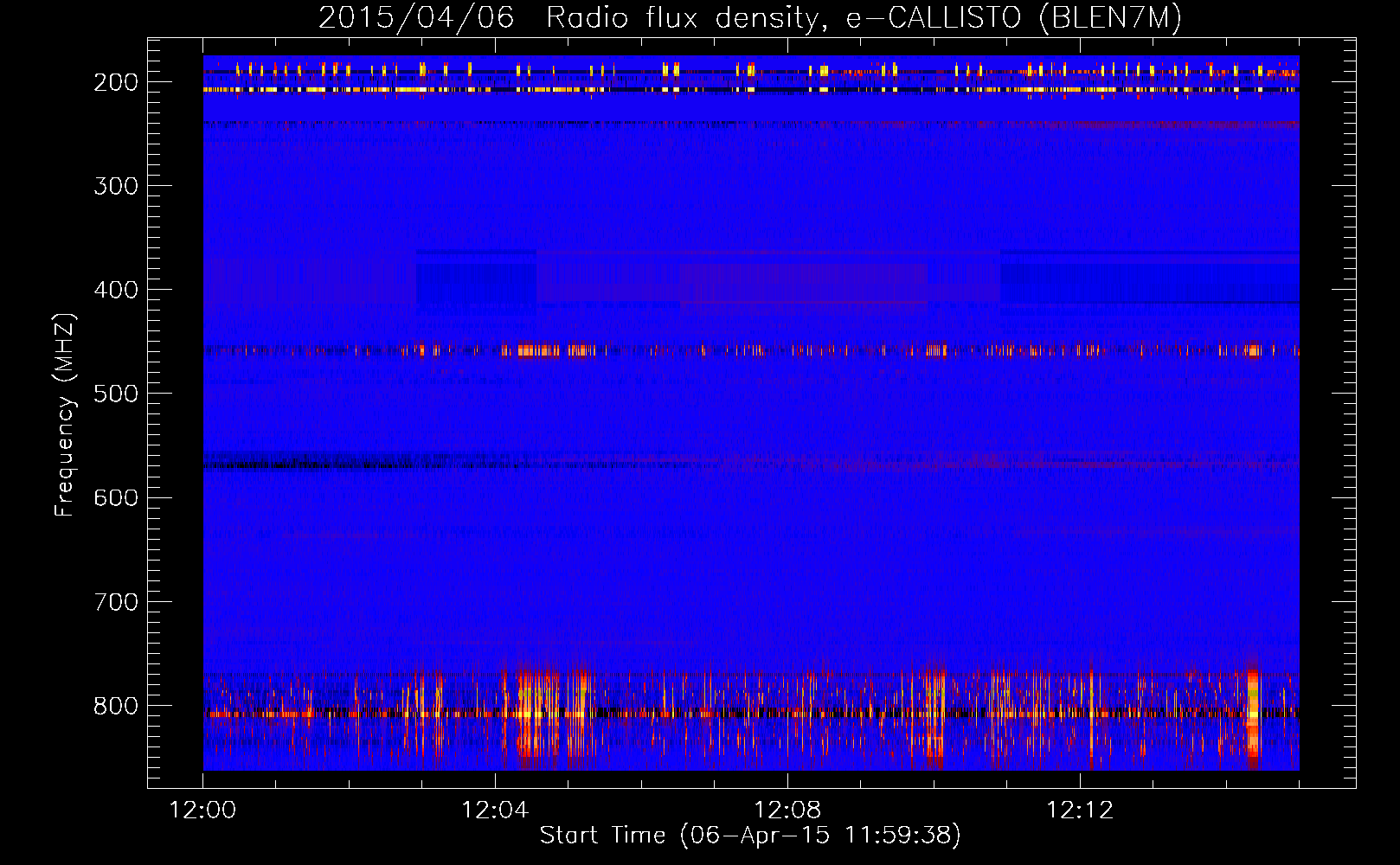
Task: Click the bright orange patch near 460 MHz after 12:14
Action: (1253, 350)
